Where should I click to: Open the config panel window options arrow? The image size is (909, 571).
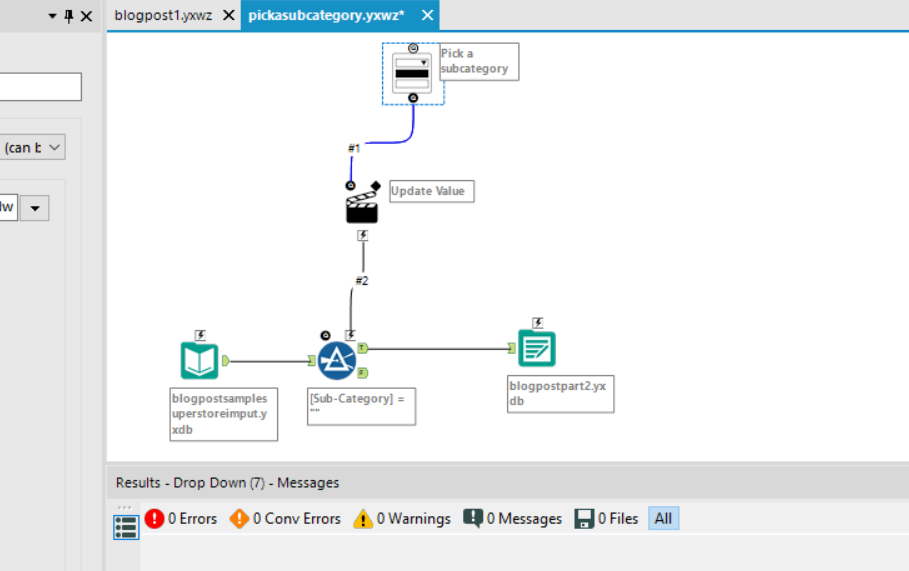pos(52,16)
